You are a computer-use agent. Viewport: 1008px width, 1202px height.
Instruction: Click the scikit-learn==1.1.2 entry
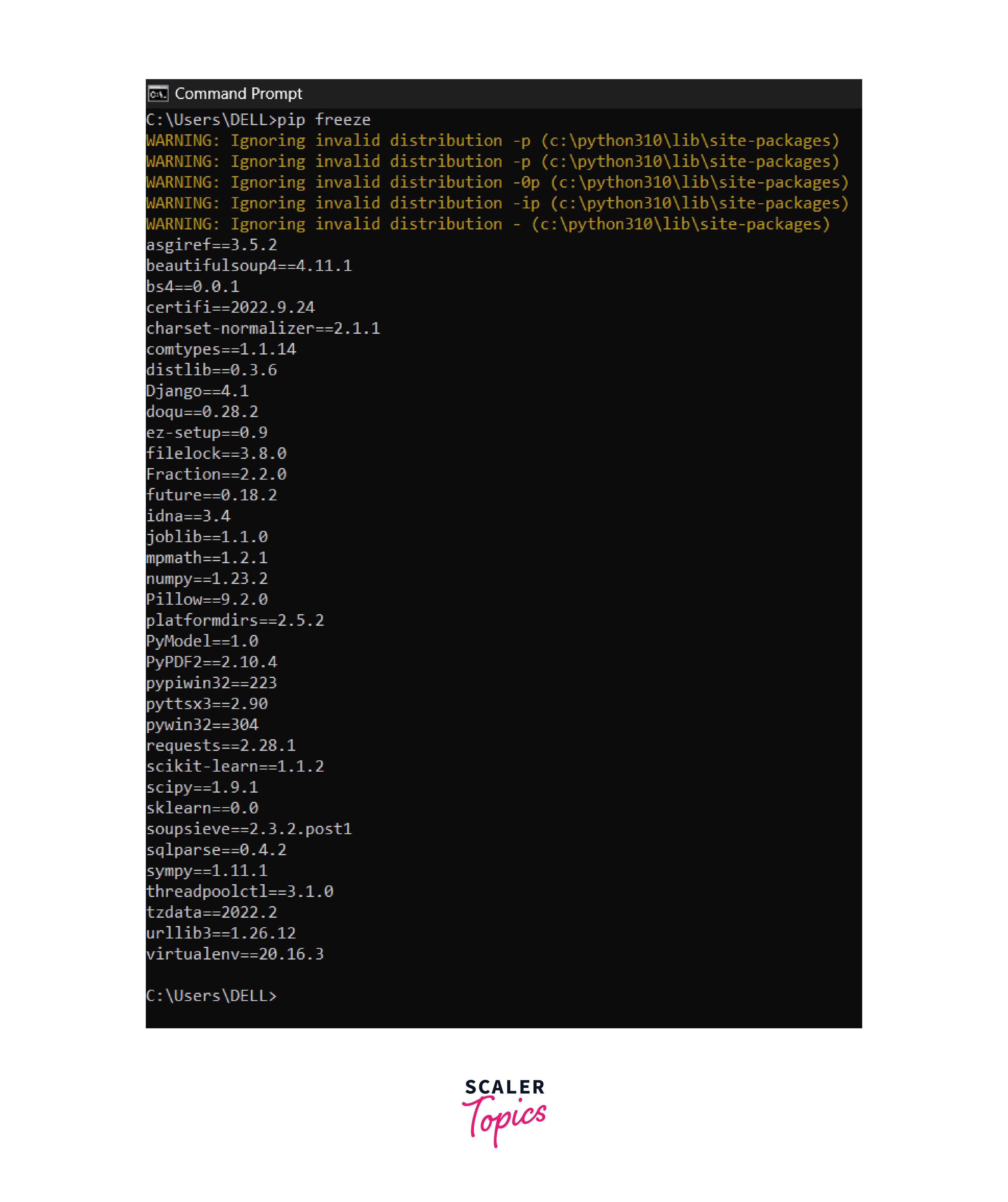pos(235,767)
